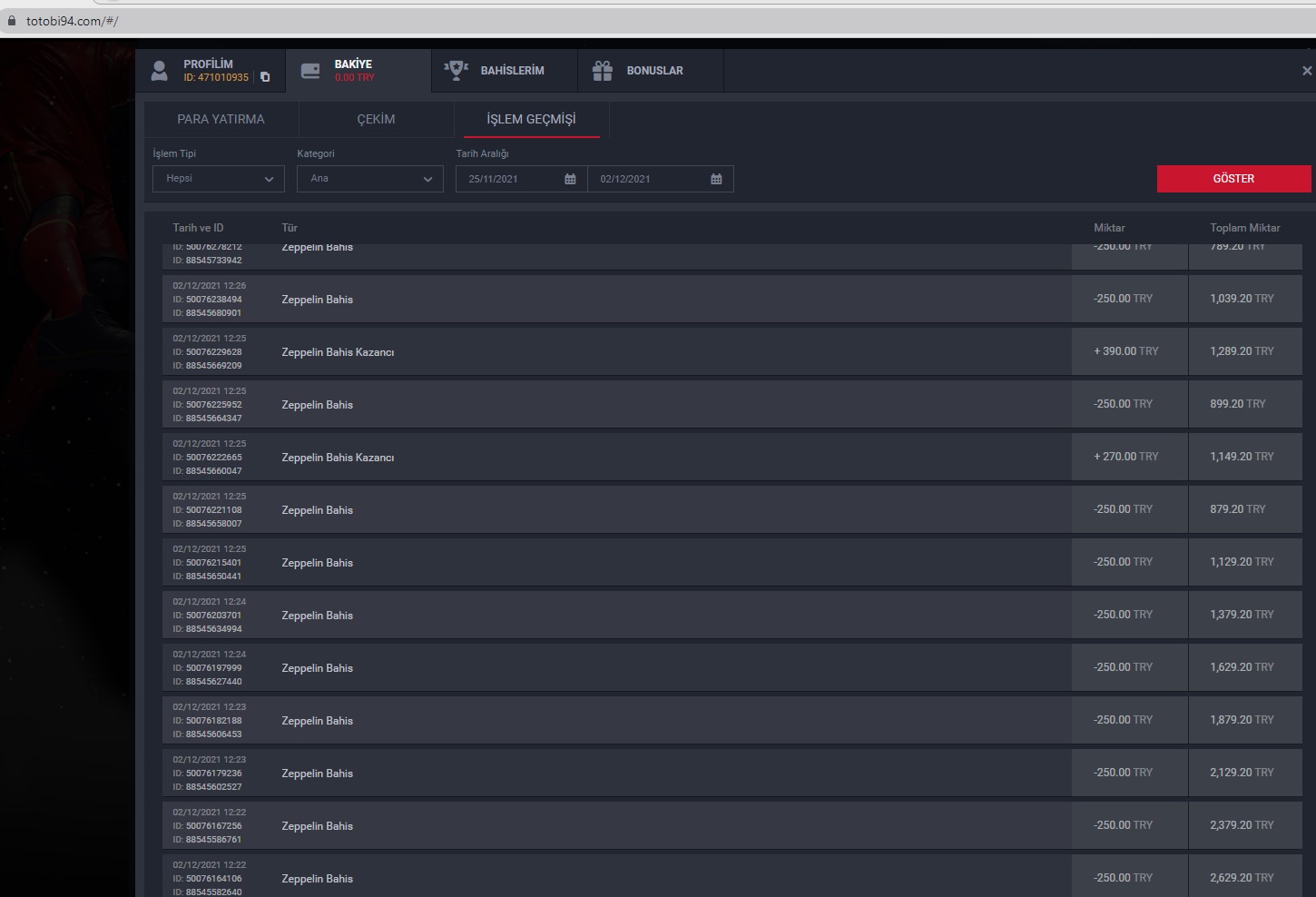The width and height of the screenshot is (1316, 897).
Task: Select the İşlem Geçmişi tab
Action: [x=531, y=119]
